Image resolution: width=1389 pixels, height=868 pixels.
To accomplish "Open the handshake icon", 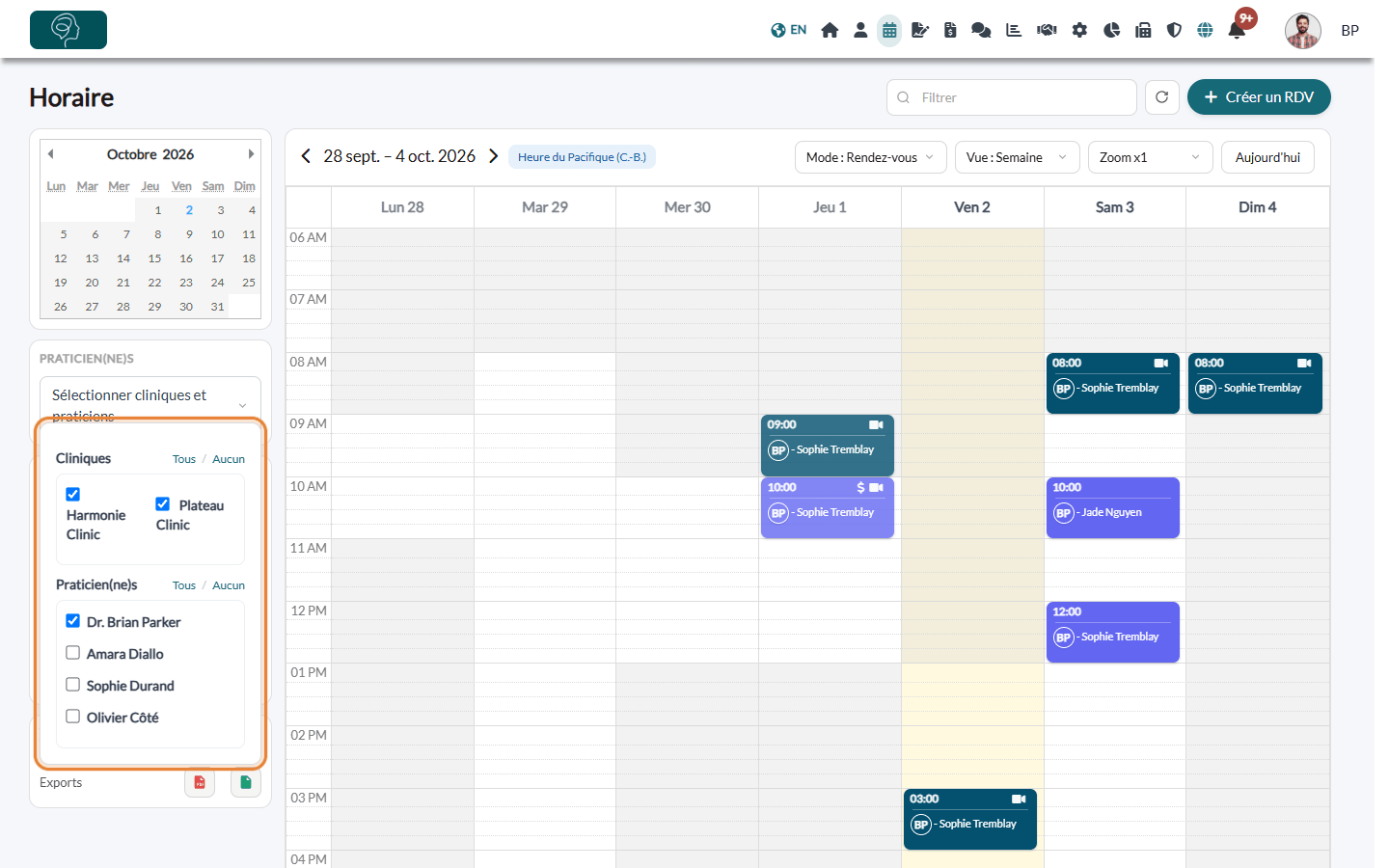I will (1047, 30).
